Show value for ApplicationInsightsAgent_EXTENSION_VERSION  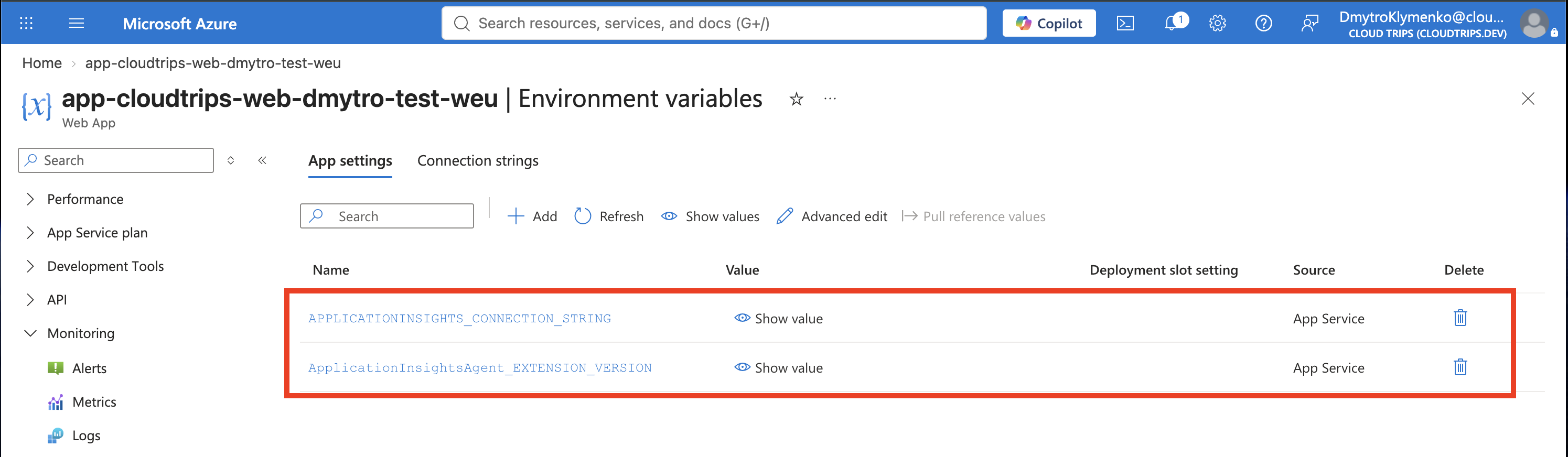pyautogui.click(x=779, y=367)
